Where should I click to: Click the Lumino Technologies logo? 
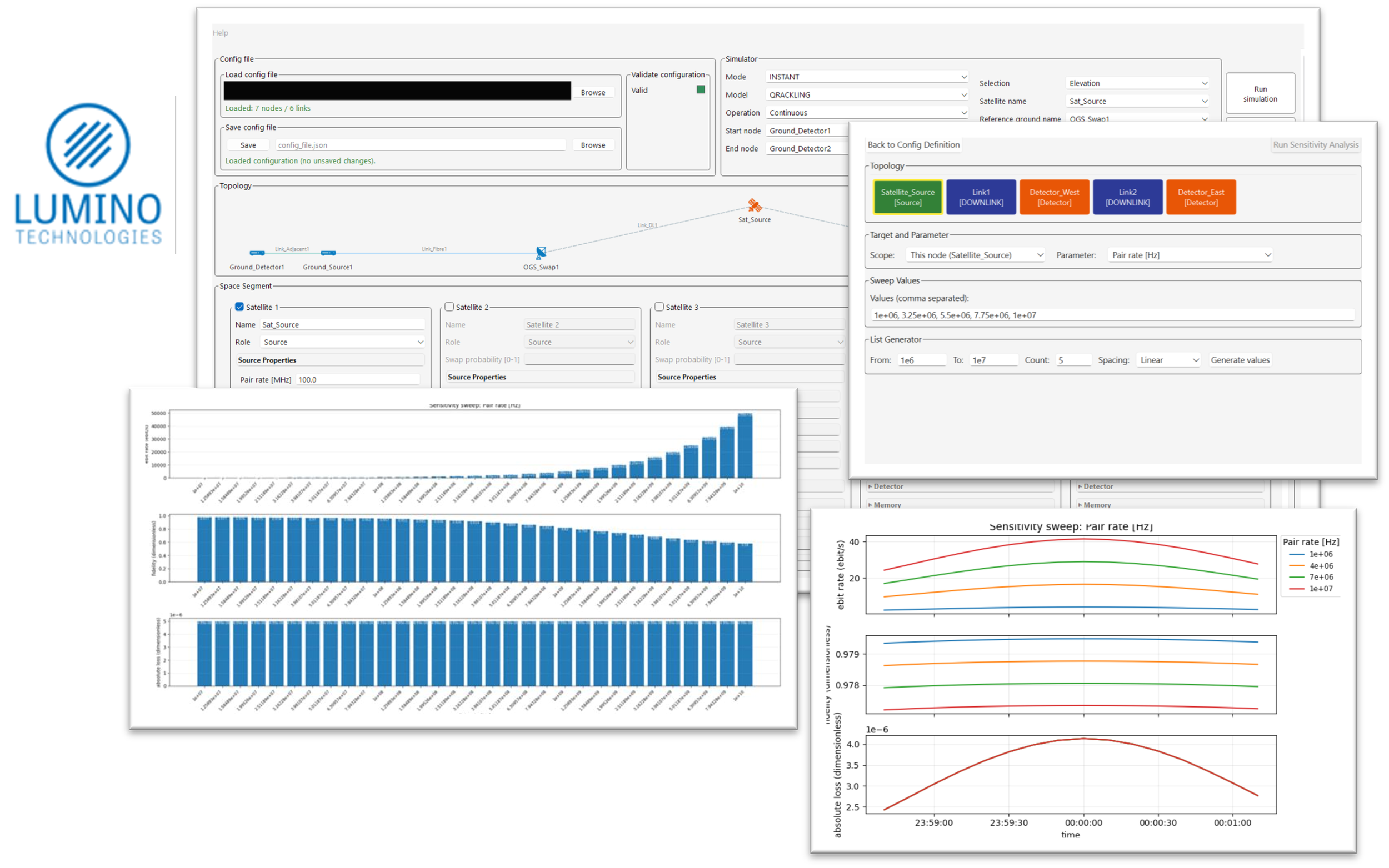(x=88, y=174)
